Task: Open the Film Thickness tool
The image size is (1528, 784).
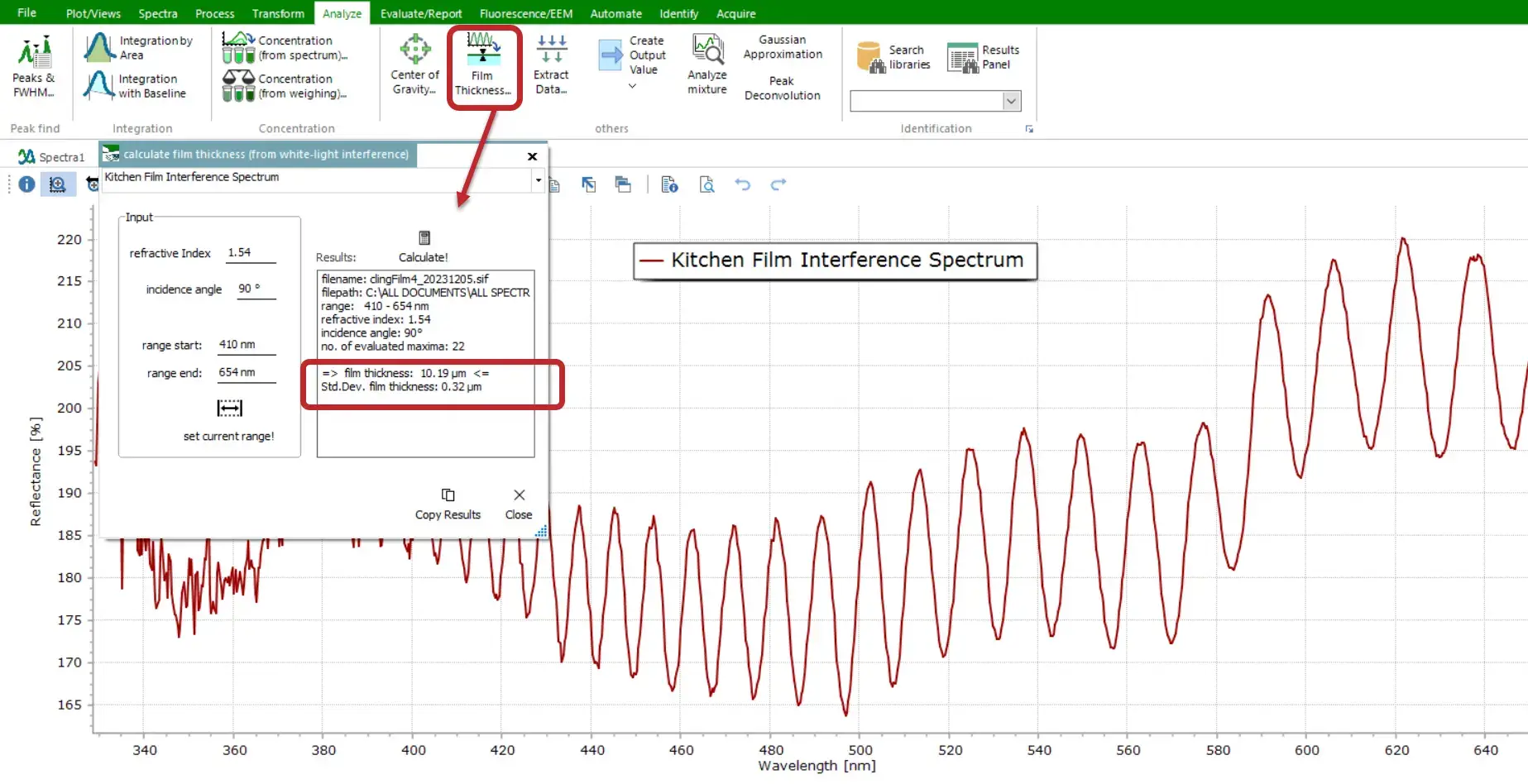Action: click(483, 65)
